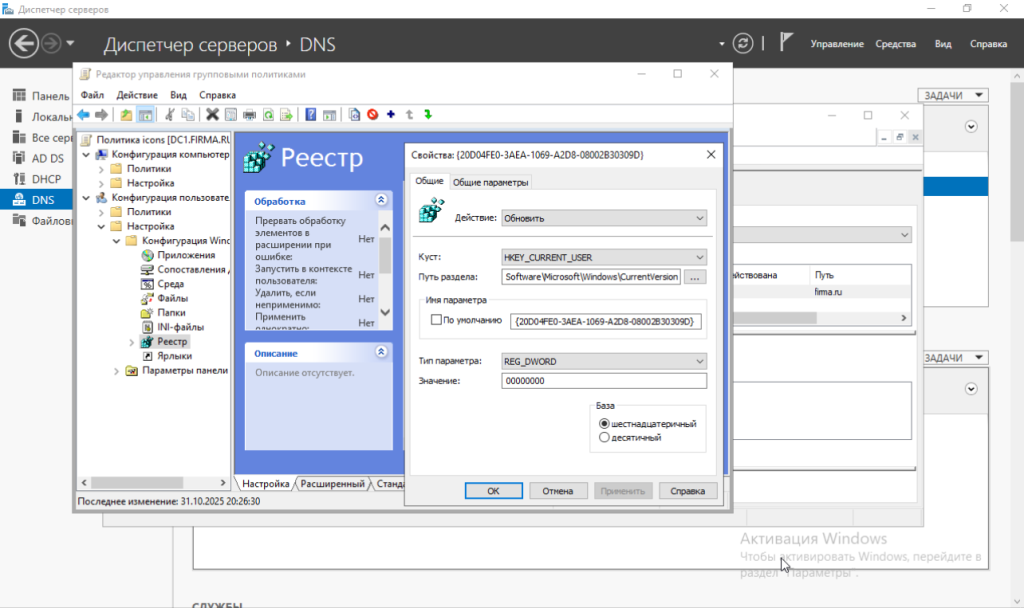The width and height of the screenshot is (1024, 608).
Task: Enable the "По умолчанию" checkbox
Action: (435, 321)
